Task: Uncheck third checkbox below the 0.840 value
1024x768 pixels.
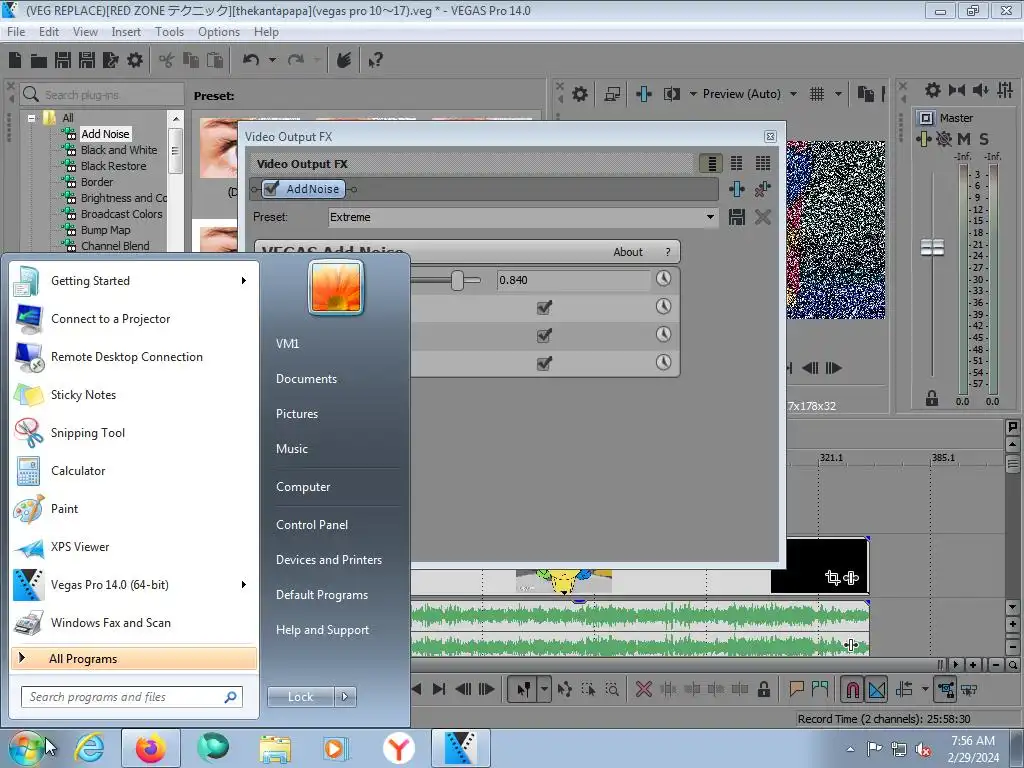Action: (x=543, y=363)
